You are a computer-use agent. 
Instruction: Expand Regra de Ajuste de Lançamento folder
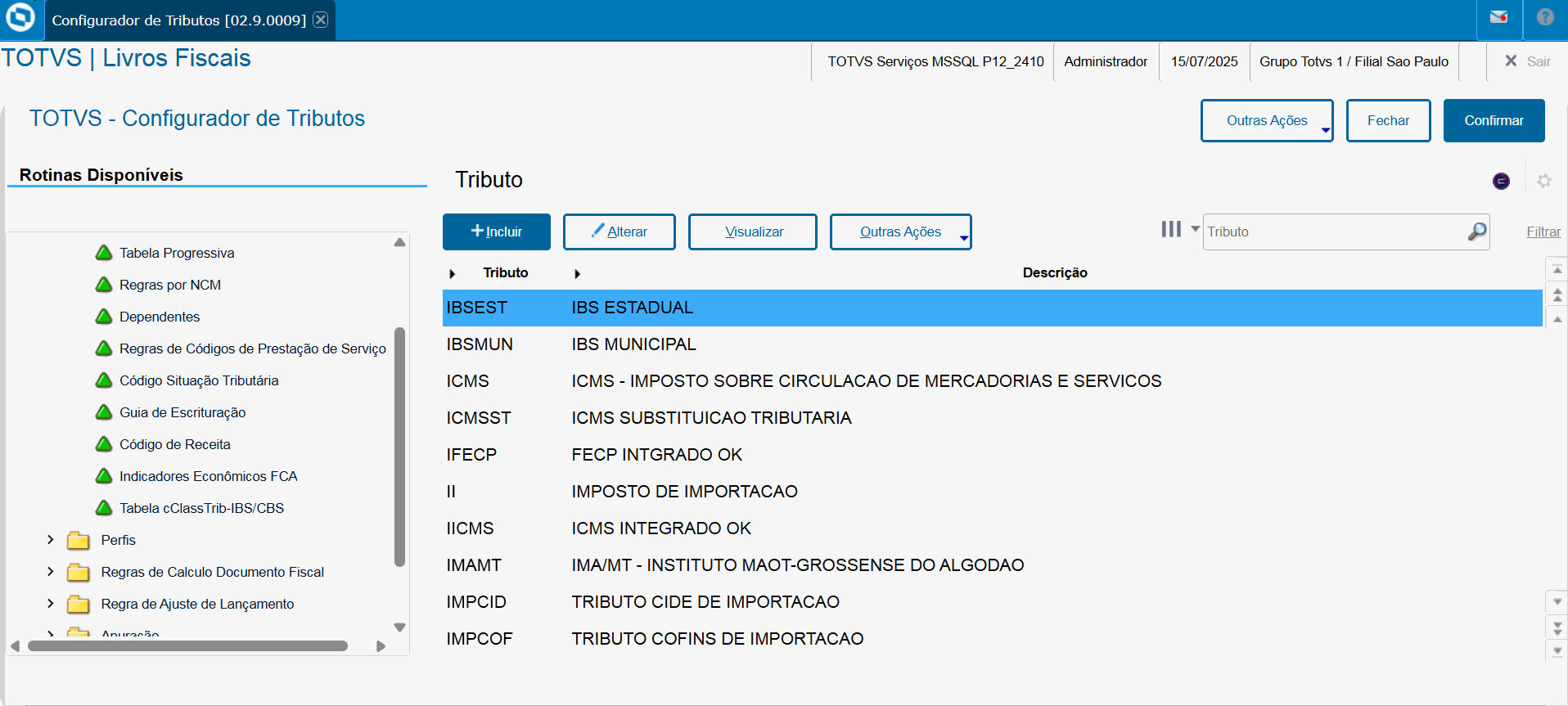click(51, 604)
